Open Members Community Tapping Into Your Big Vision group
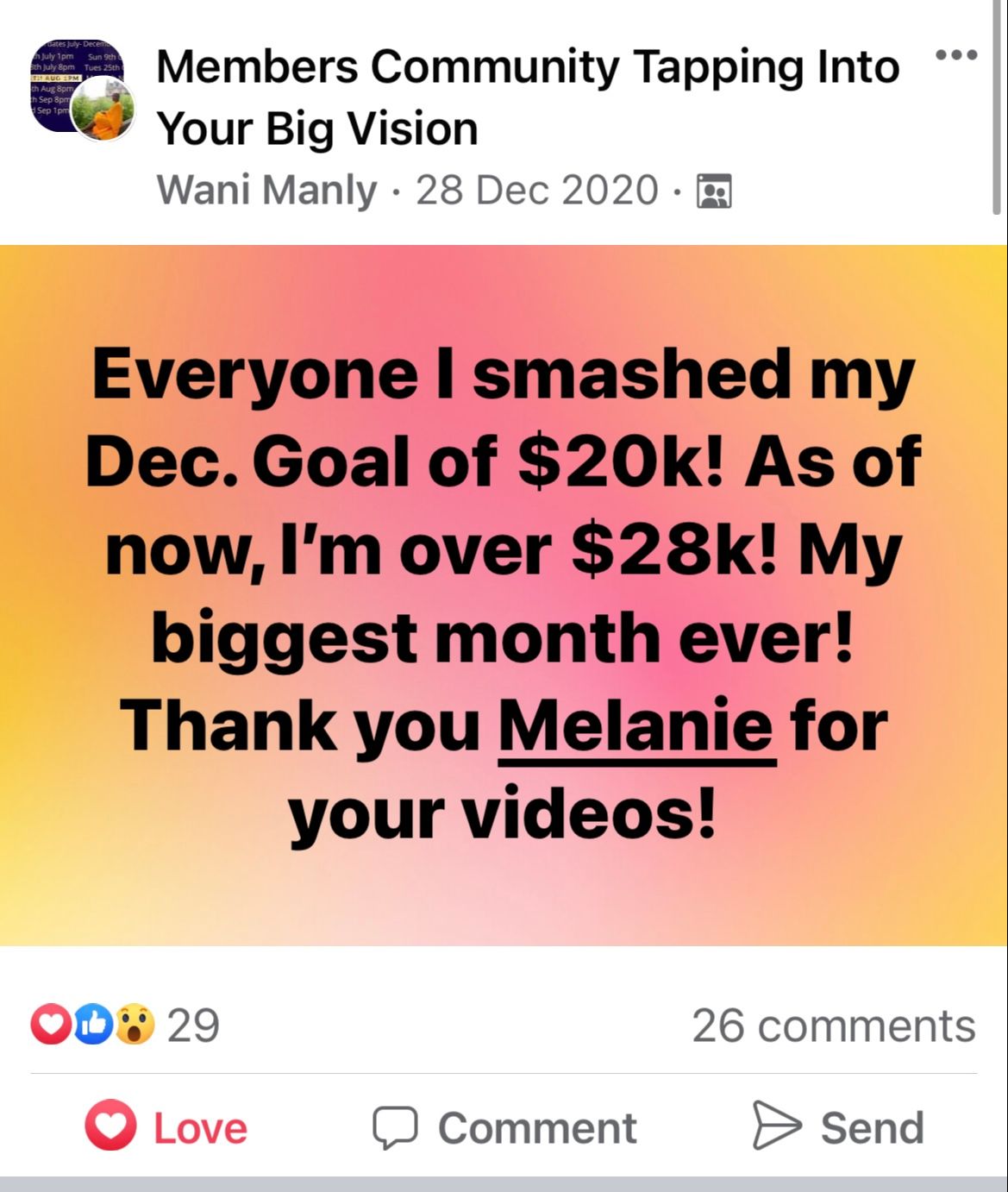The width and height of the screenshot is (1008, 1192). tap(528, 97)
